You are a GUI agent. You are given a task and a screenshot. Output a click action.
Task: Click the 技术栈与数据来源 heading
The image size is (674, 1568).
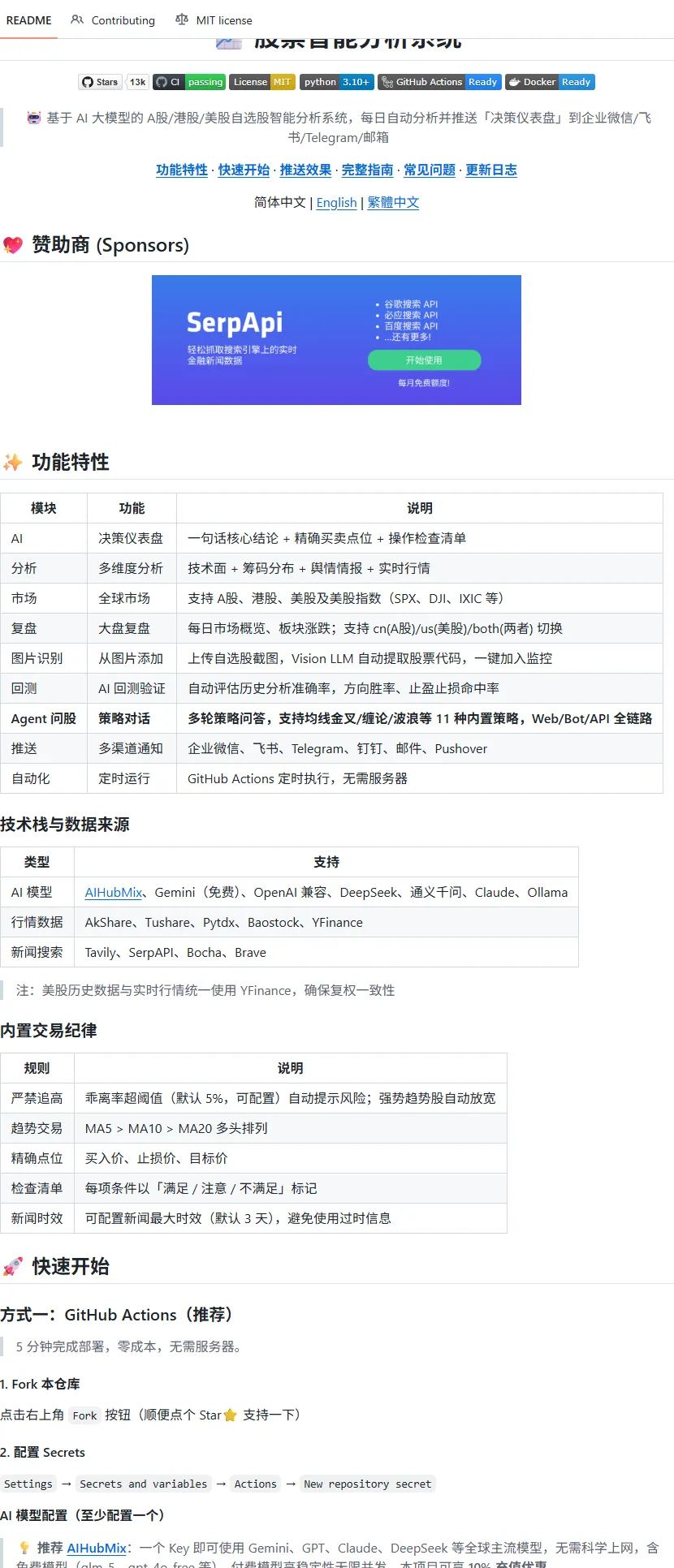pyautogui.click(x=65, y=825)
